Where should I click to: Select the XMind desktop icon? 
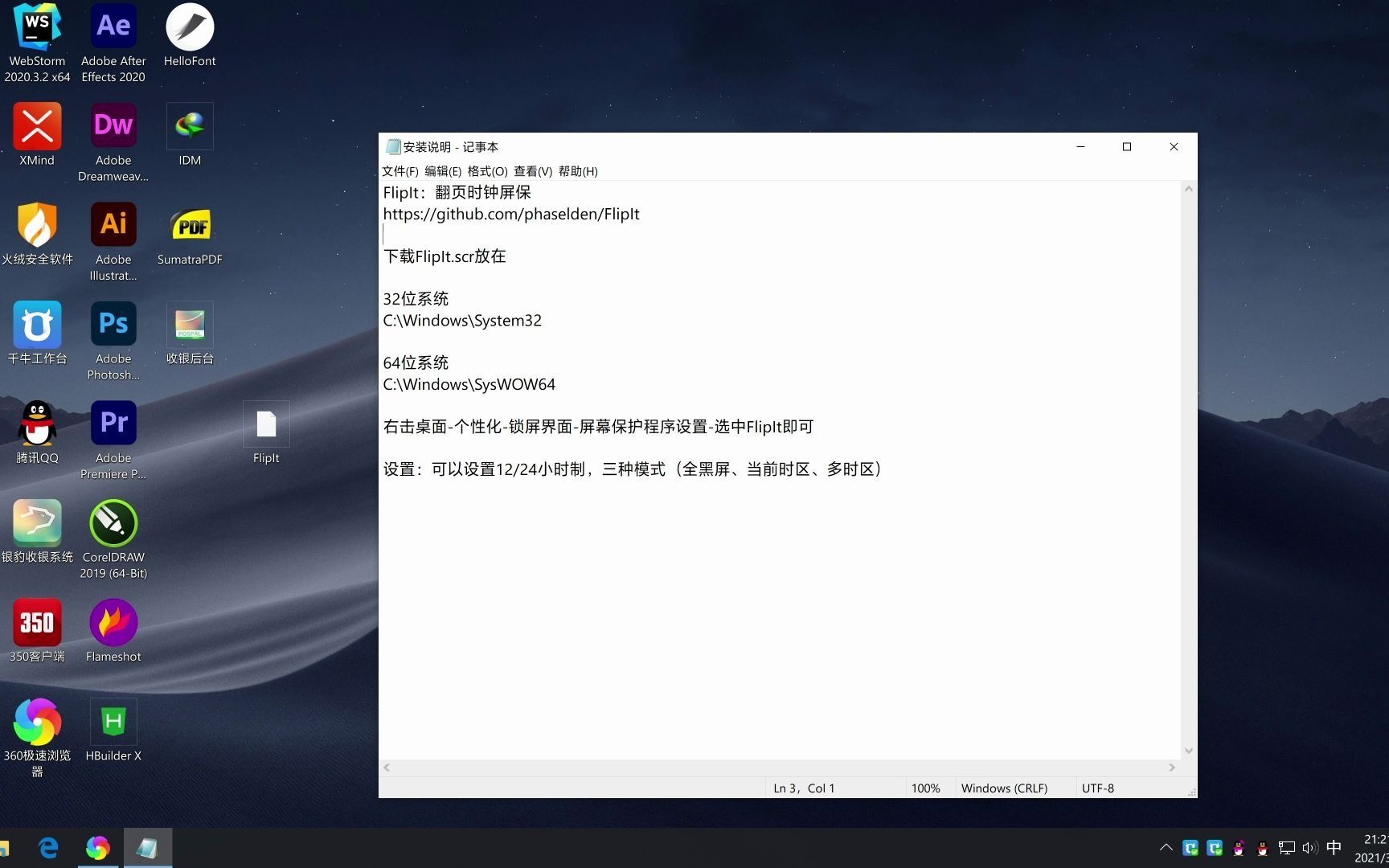pyautogui.click(x=37, y=135)
